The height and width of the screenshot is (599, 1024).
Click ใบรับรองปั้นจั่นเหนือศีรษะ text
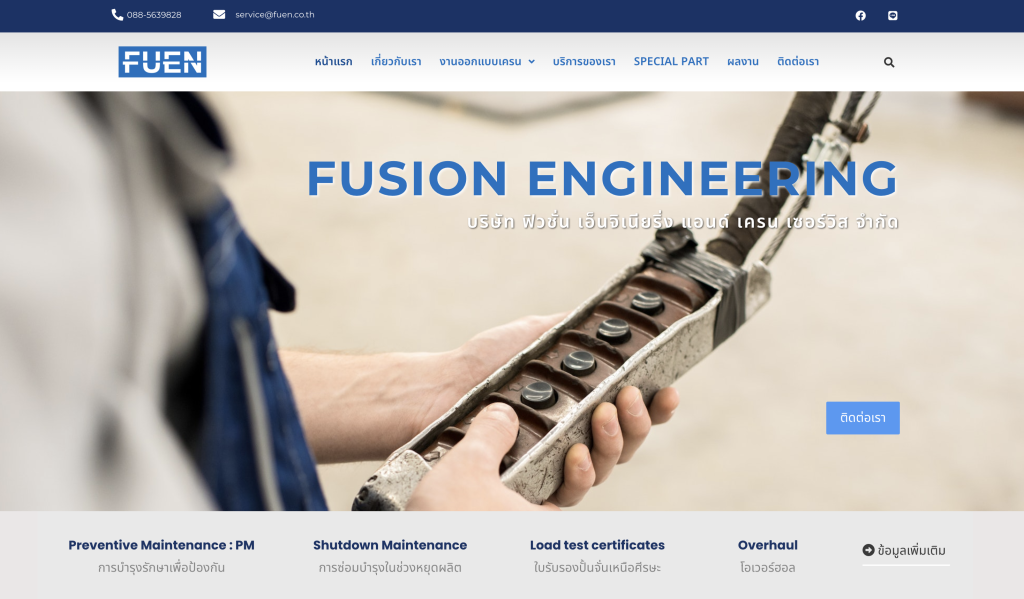pos(597,568)
